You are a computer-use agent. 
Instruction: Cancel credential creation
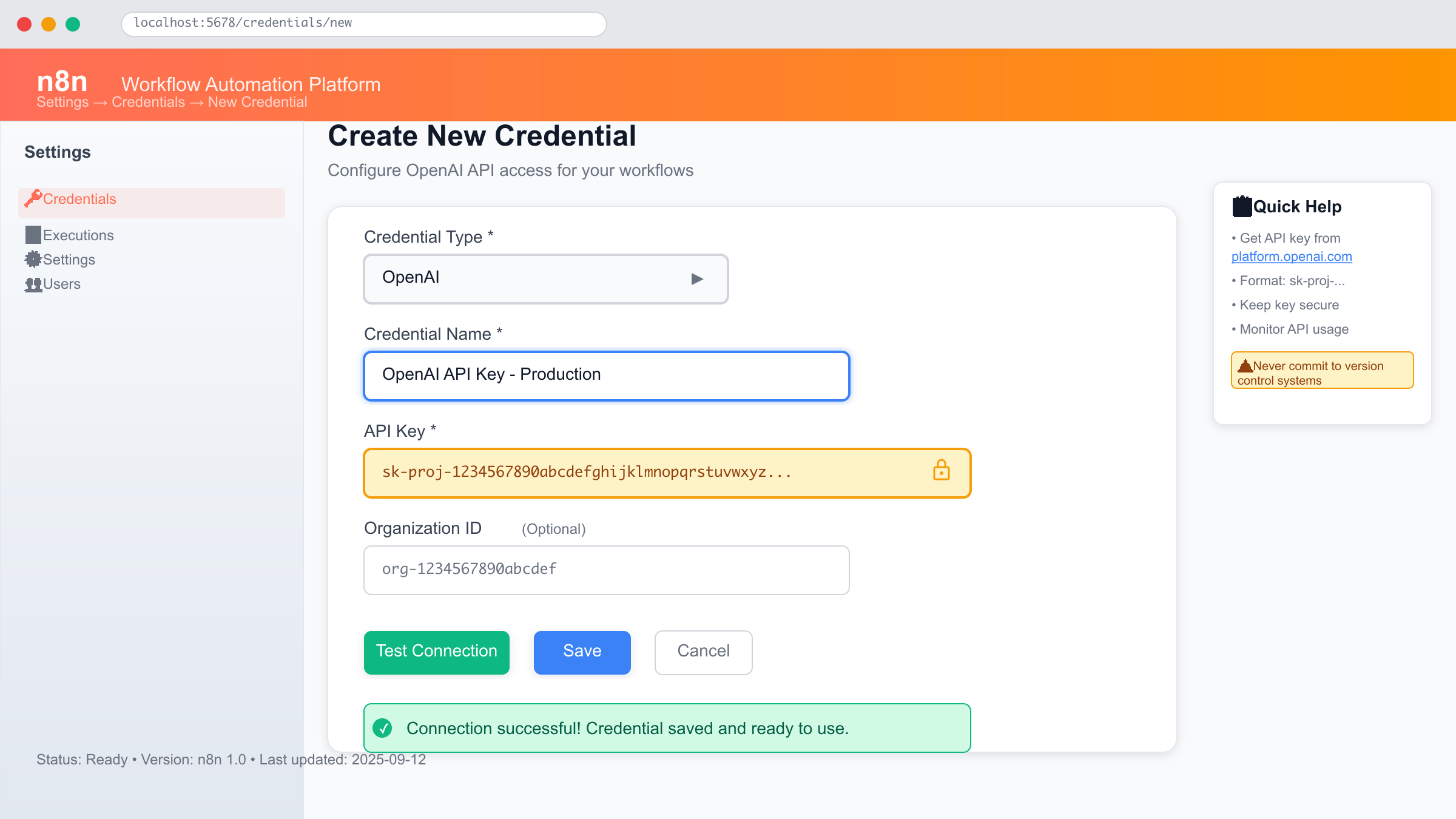(704, 652)
